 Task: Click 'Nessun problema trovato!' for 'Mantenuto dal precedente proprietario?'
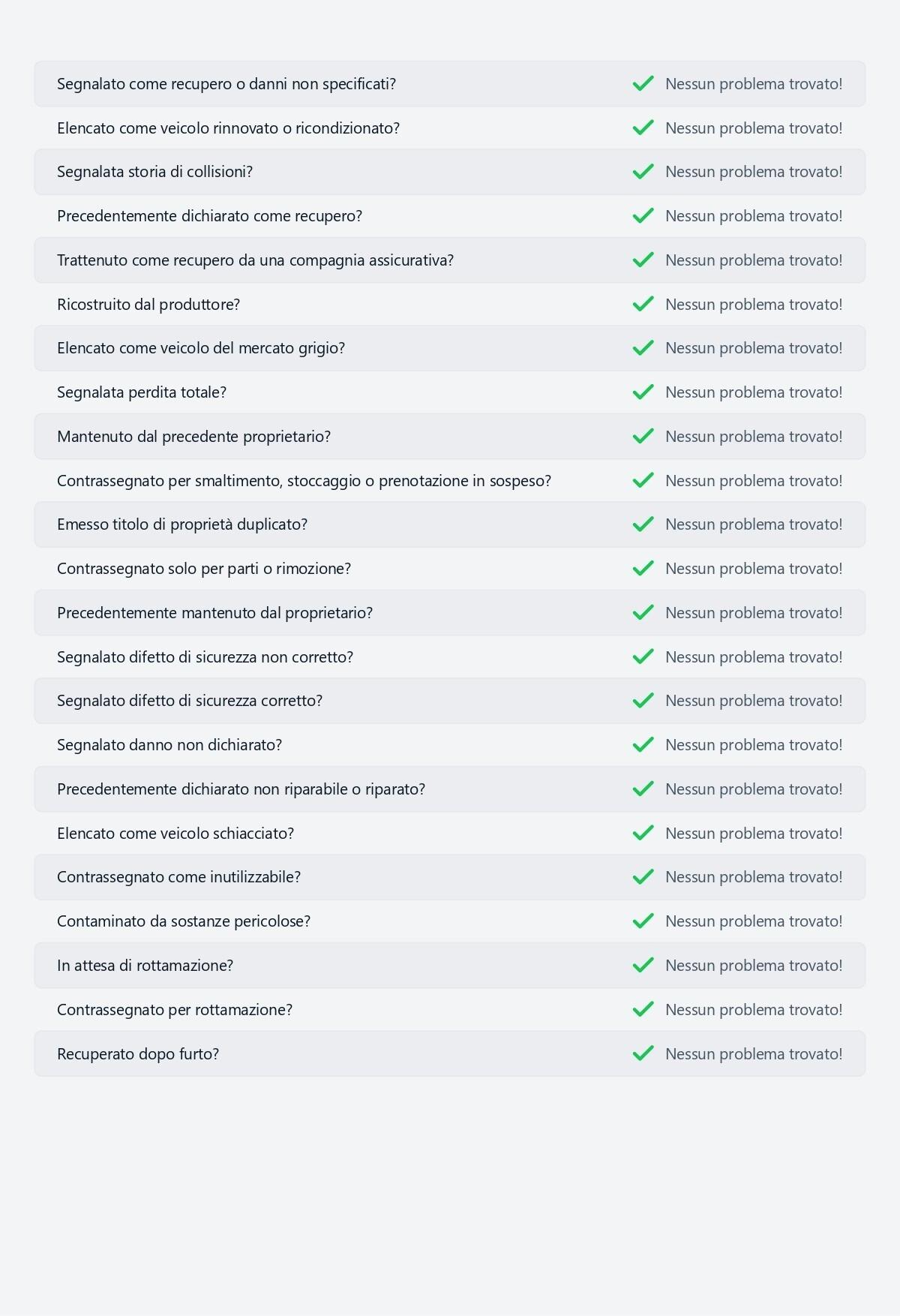[x=753, y=437]
